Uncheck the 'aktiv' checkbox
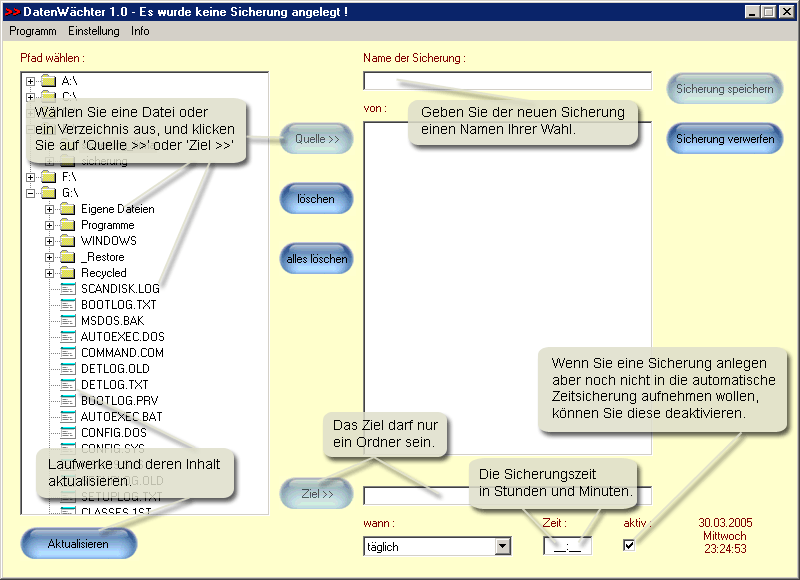 [629, 545]
